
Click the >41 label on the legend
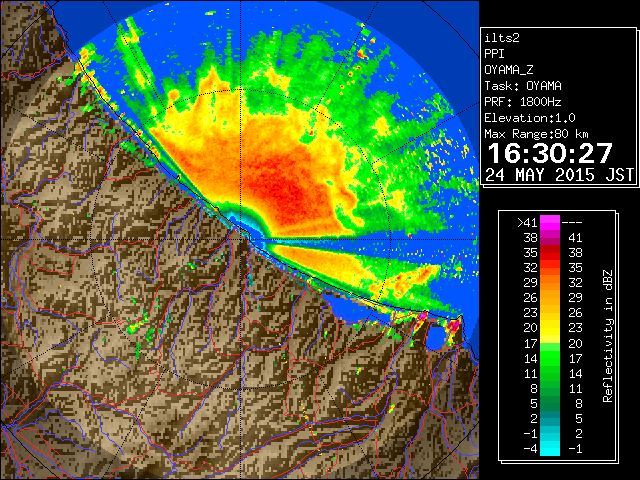pos(527,223)
